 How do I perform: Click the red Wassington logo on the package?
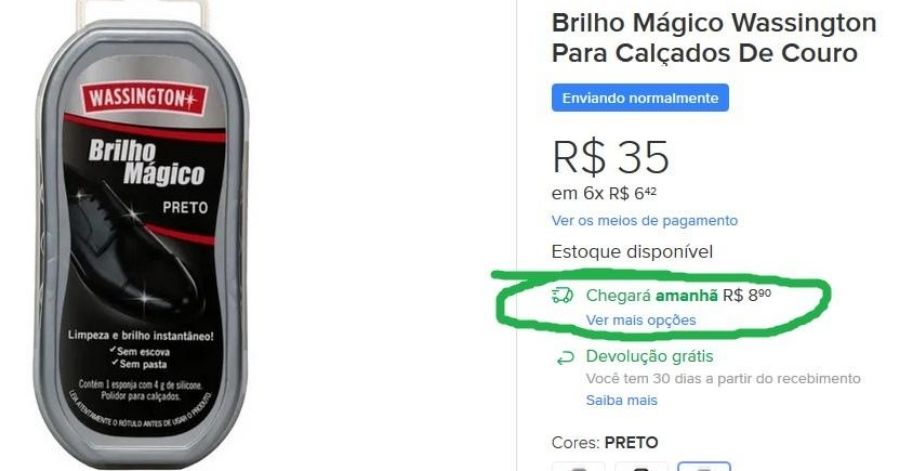143,98
